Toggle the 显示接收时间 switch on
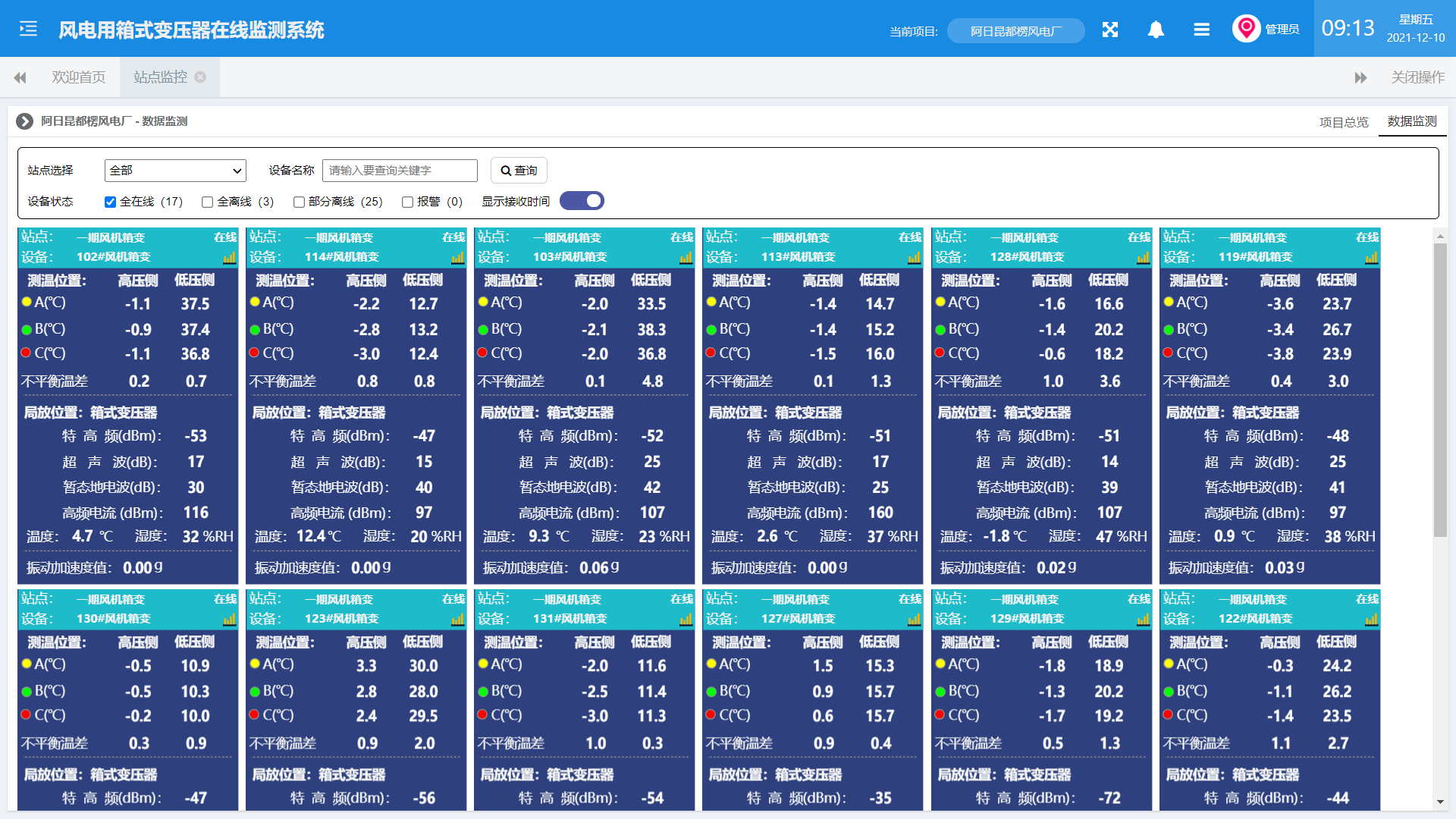The height and width of the screenshot is (819, 1456). coord(585,200)
